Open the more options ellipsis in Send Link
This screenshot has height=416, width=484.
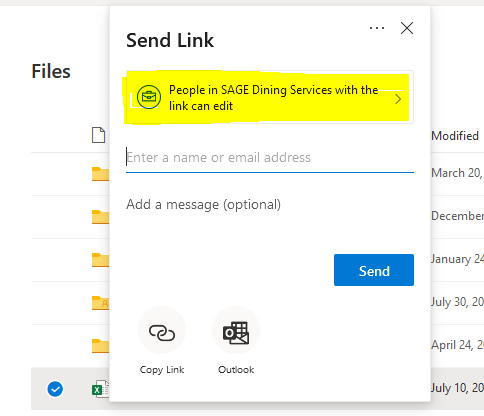click(377, 28)
